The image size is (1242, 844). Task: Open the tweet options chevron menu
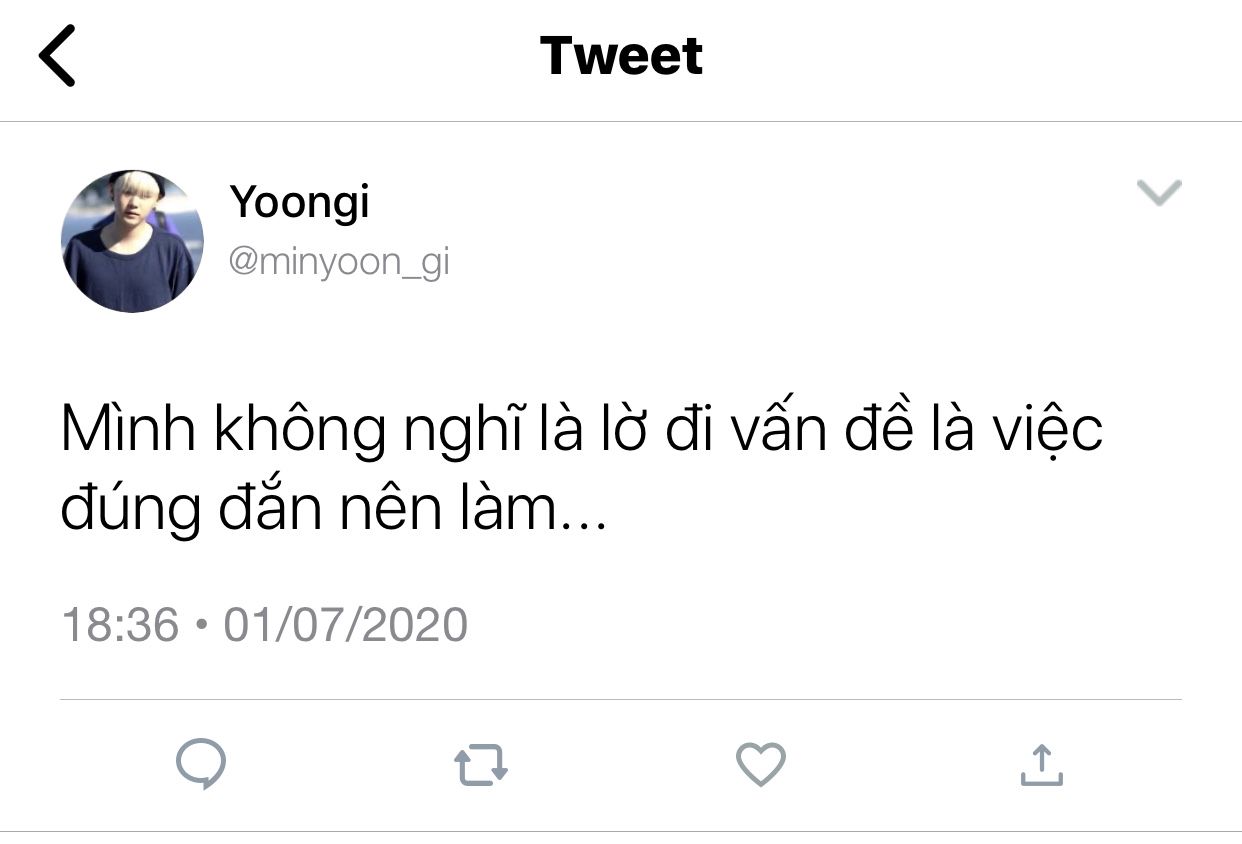pyautogui.click(x=1160, y=192)
